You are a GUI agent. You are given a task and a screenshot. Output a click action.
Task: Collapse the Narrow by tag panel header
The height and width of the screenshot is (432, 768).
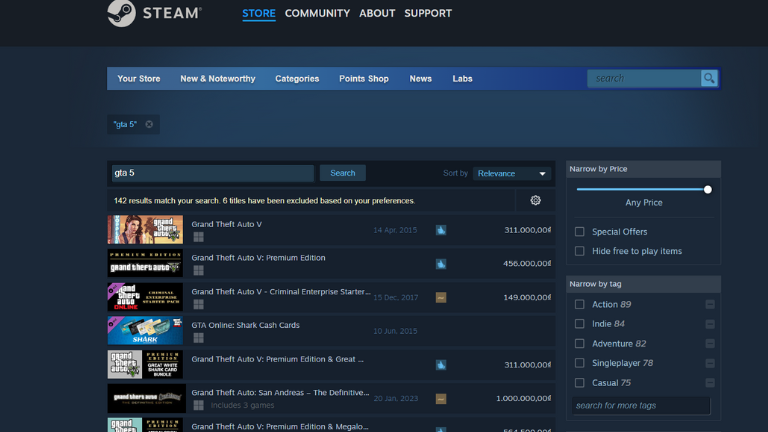[x=643, y=284]
